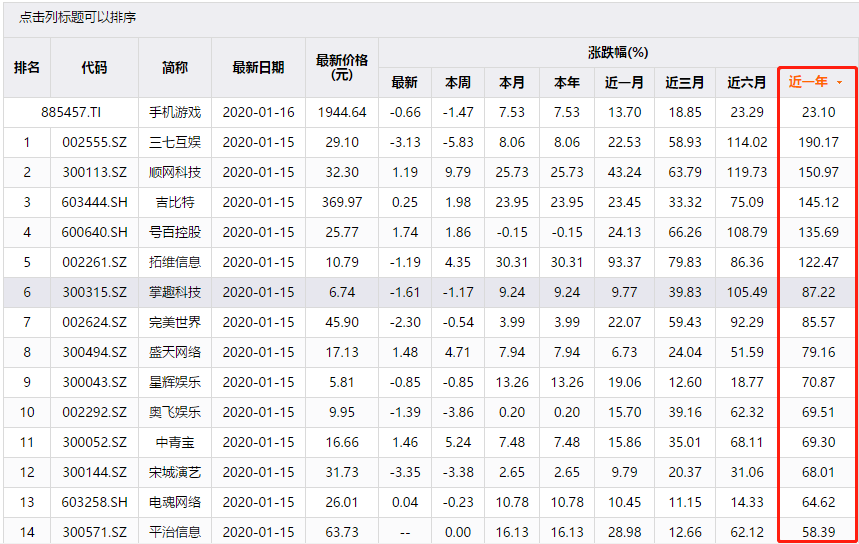Image resolution: width=859 pixels, height=544 pixels.
Task: Select 顺网科技 row name
Action: [175, 173]
